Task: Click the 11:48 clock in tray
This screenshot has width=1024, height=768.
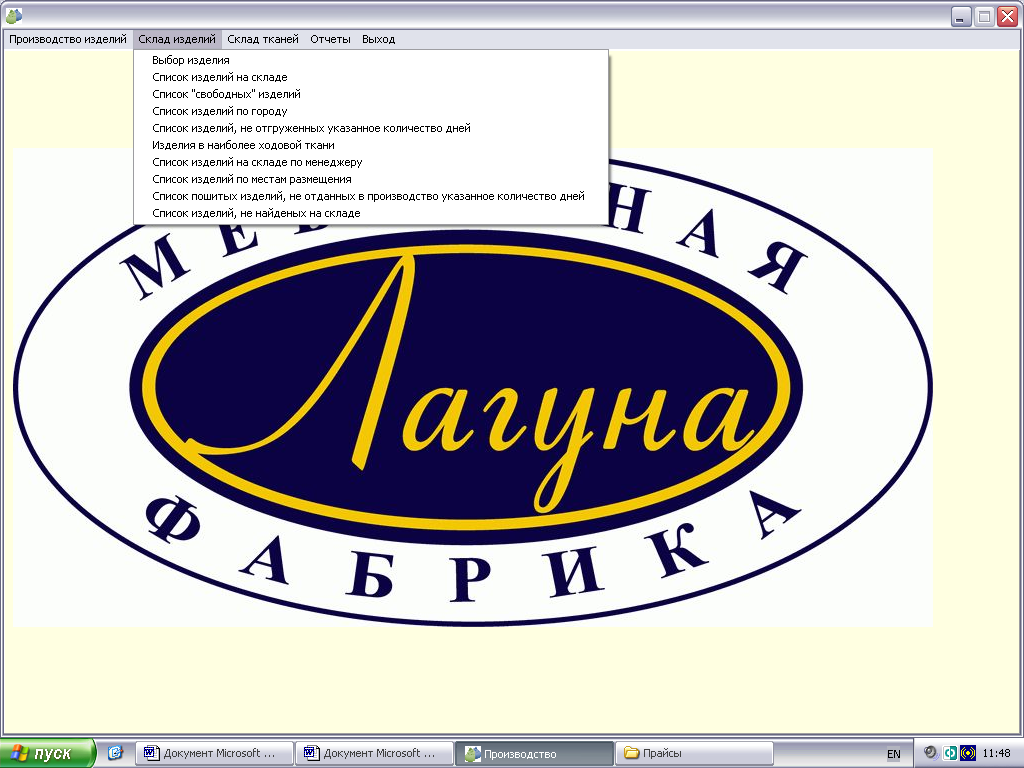Action: [997, 754]
